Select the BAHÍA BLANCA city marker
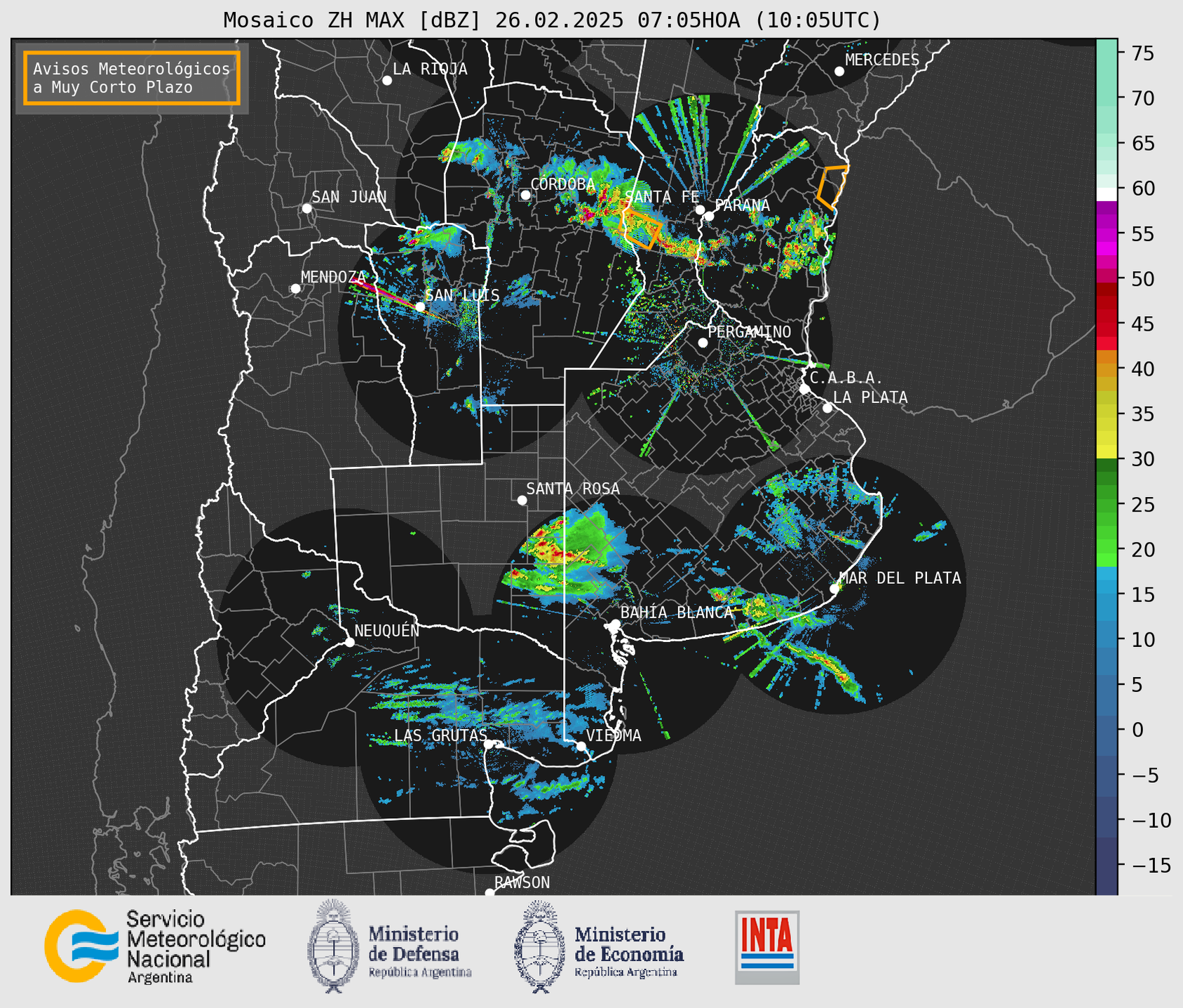Image resolution: width=1183 pixels, height=1008 pixels. pos(615,624)
